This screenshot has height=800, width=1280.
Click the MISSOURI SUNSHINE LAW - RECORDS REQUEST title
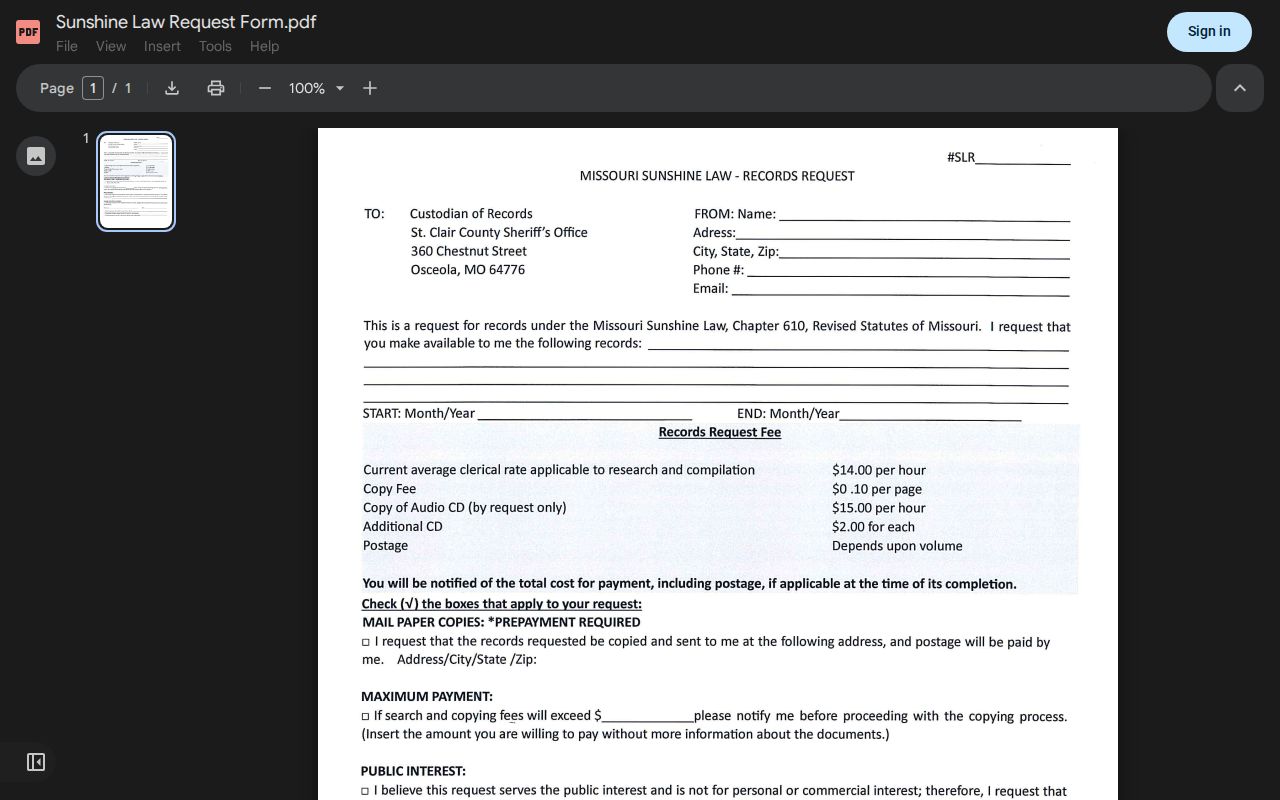[x=717, y=176]
